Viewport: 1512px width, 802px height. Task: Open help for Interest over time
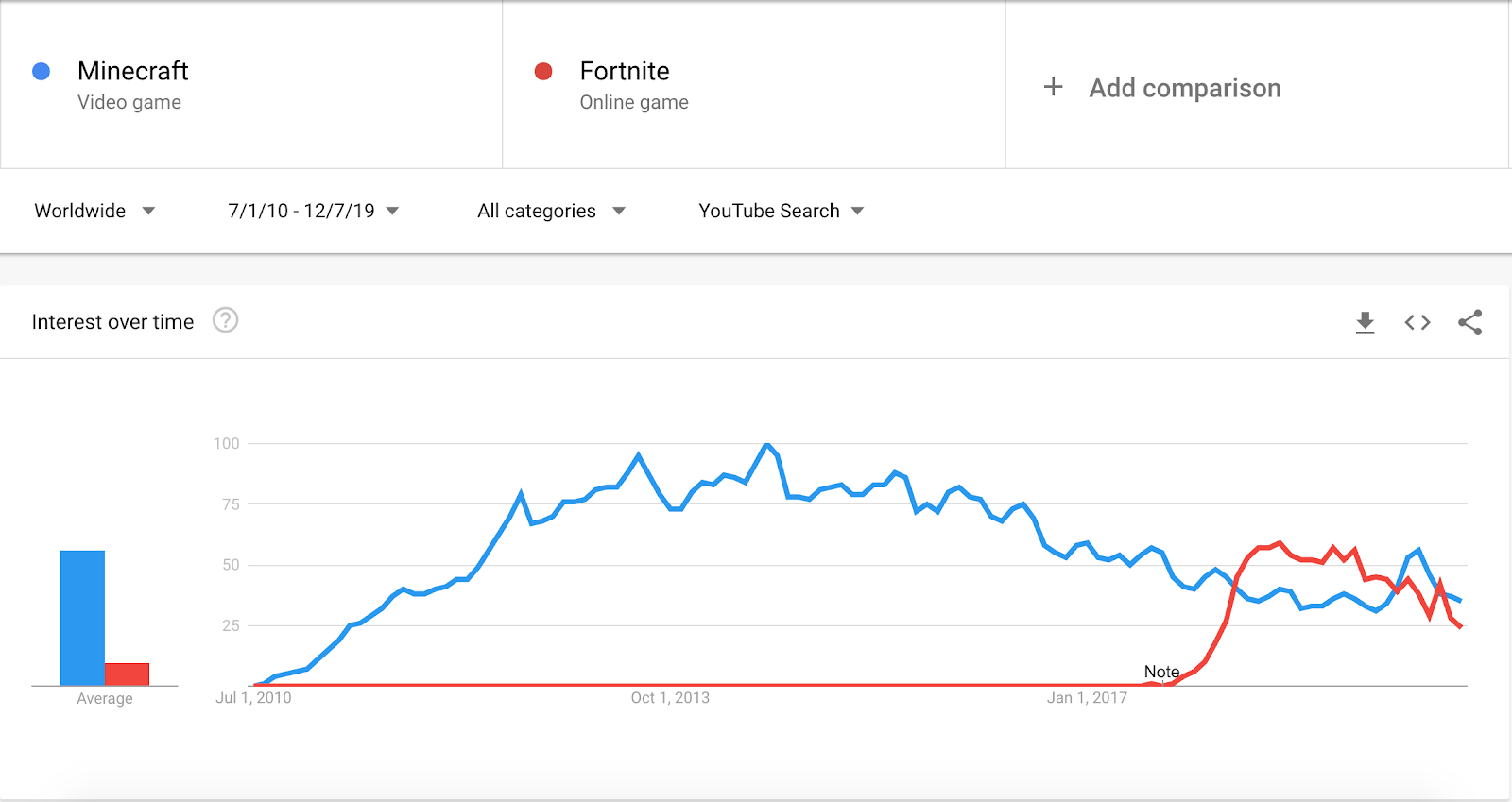coord(225,321)
